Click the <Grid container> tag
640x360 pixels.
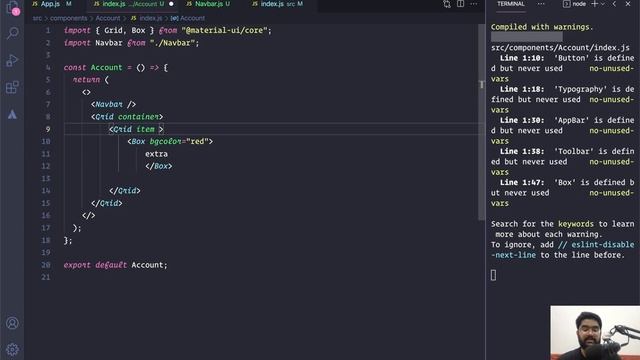[127, 117]
